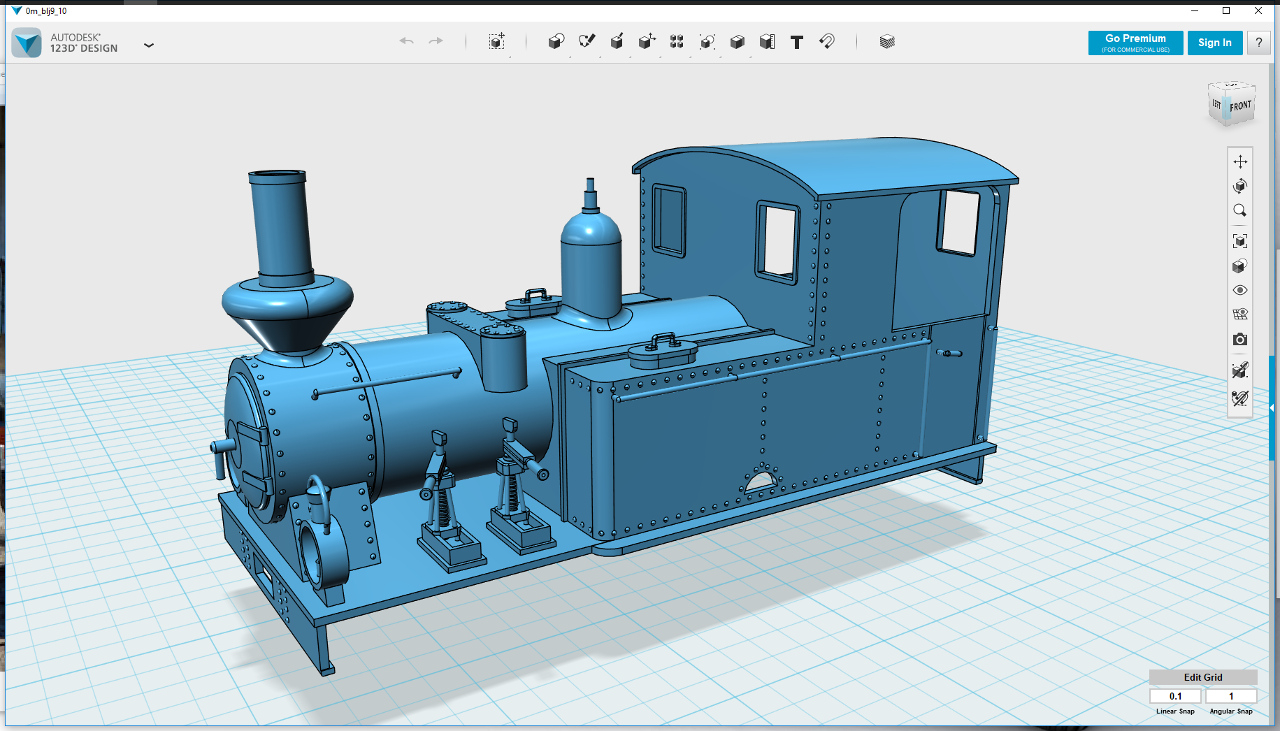
Task: Open the Measure tool
Action: click(767, 41)
